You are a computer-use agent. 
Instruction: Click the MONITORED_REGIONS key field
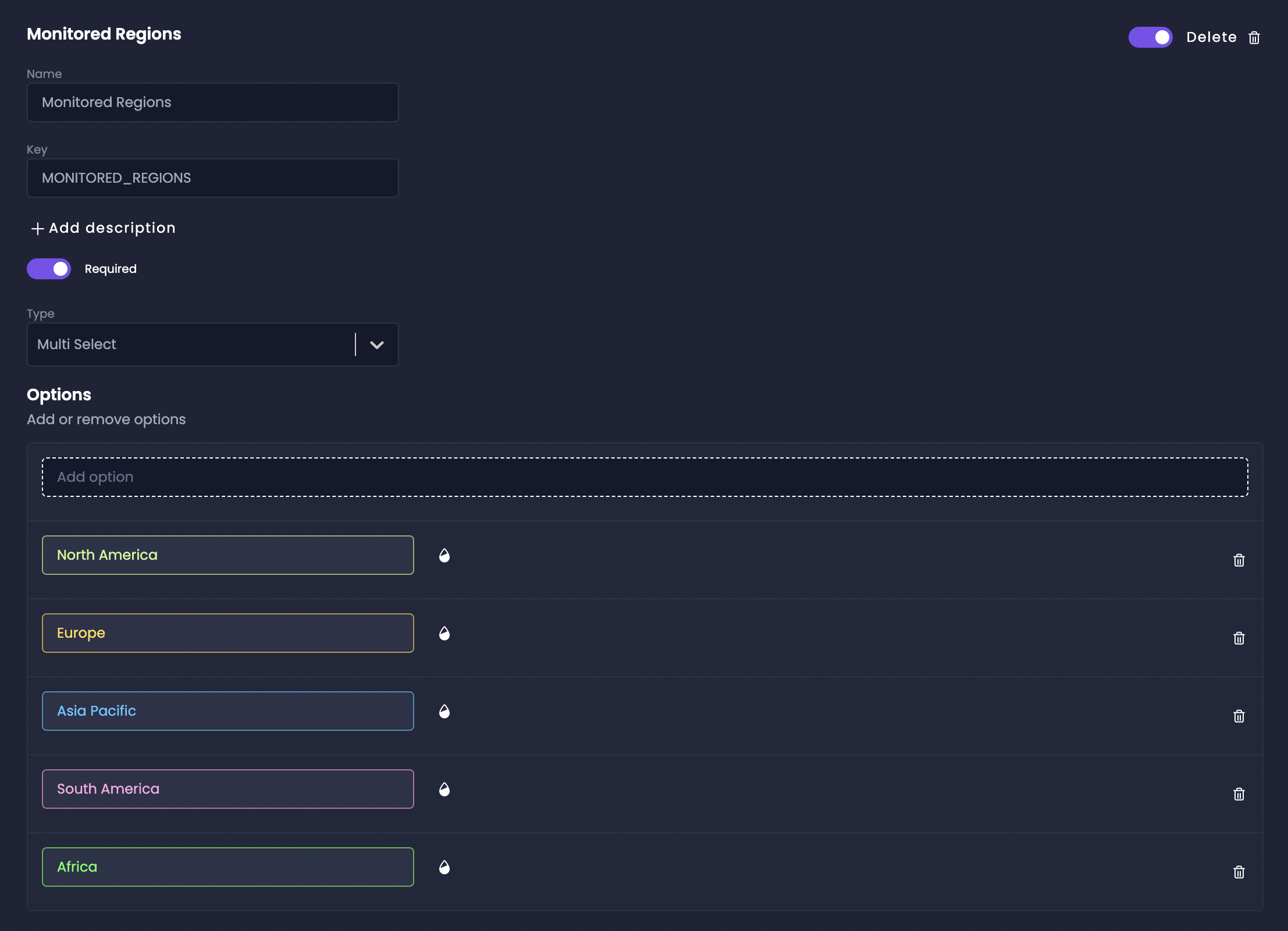213,178
